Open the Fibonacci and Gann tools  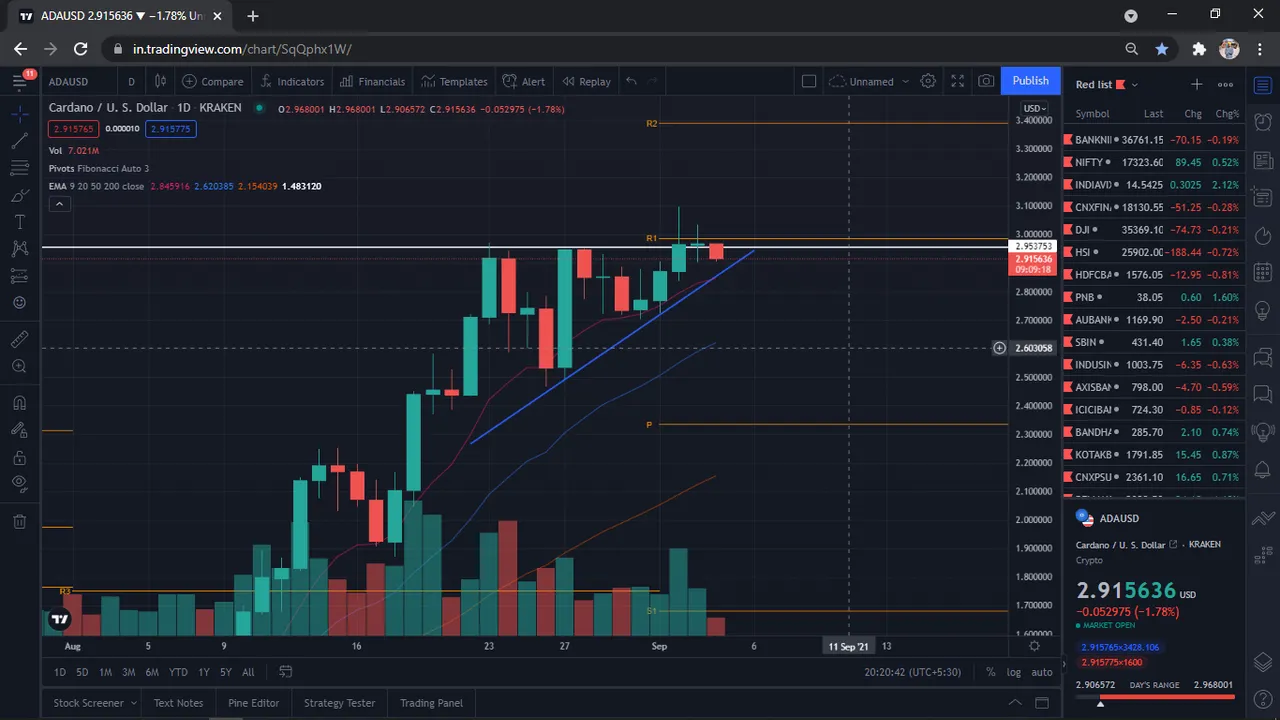pyautogui.click(x=19, y=168)
